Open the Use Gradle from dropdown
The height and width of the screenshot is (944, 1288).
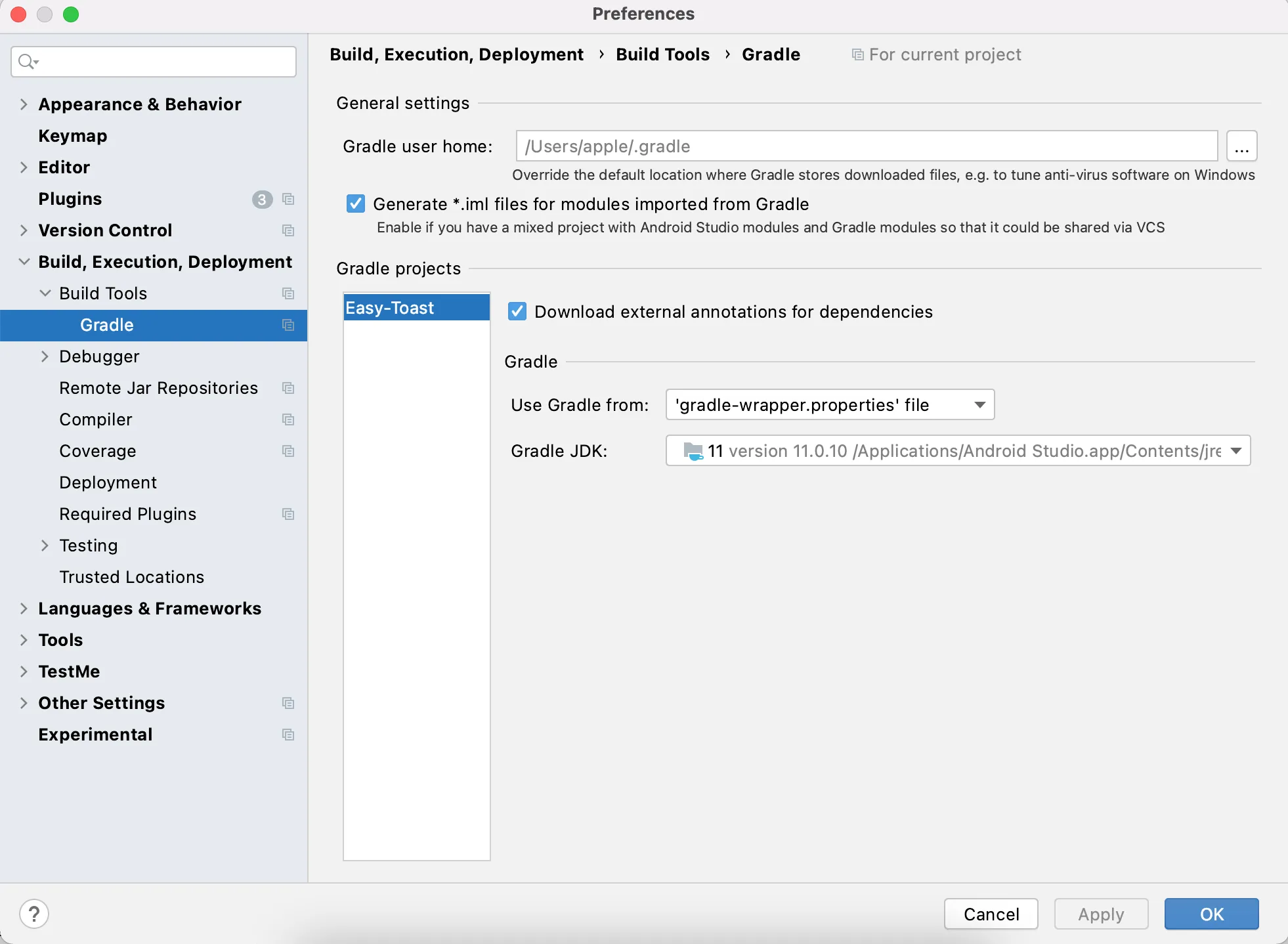830,405
